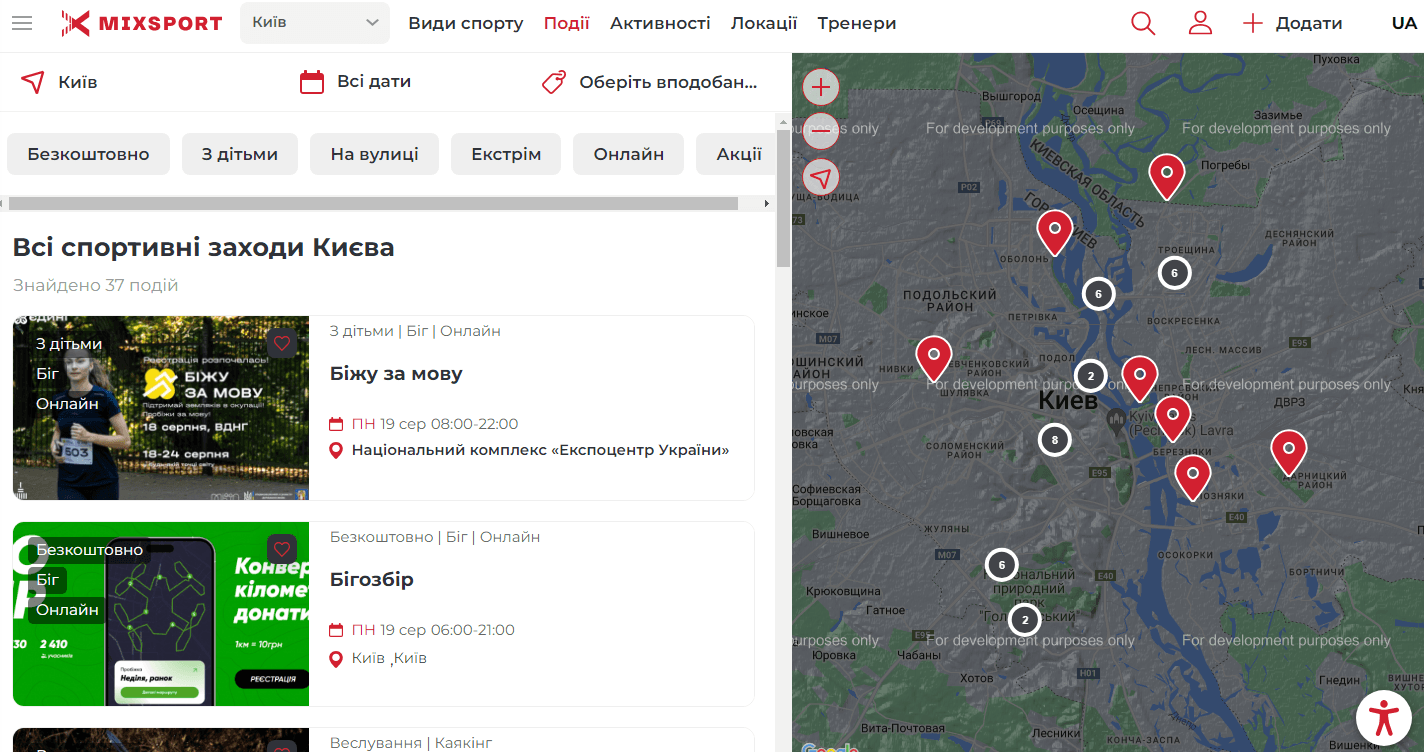Open the Бігозбір event image

(161, 614)
